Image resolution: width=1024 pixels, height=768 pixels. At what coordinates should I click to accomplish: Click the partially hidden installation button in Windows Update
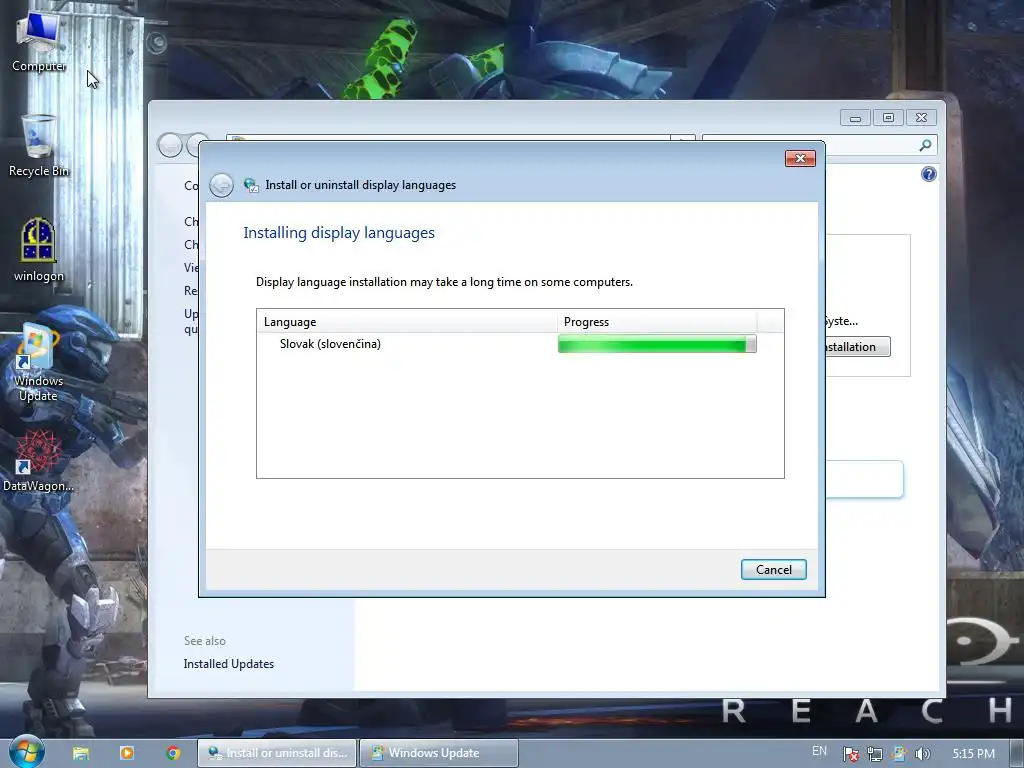(857, 347)
